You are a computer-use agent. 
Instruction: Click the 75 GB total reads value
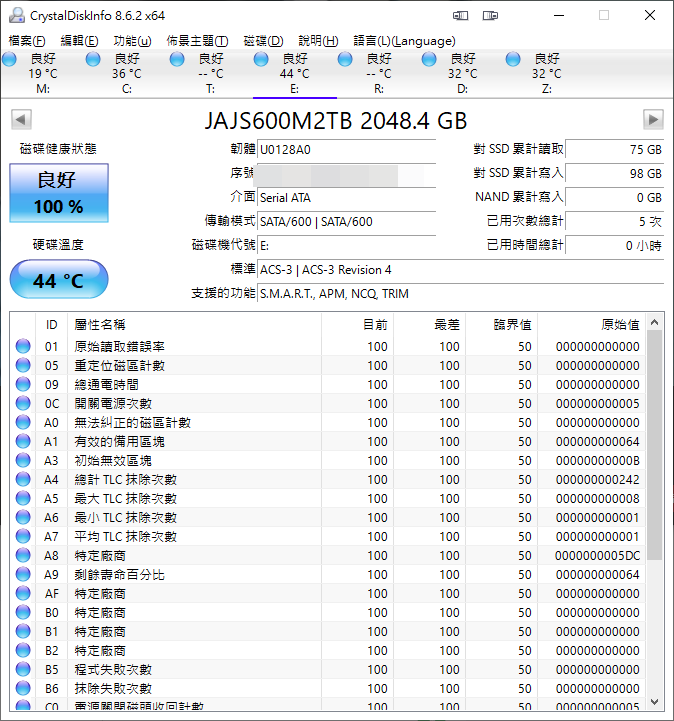pos(614,150)
